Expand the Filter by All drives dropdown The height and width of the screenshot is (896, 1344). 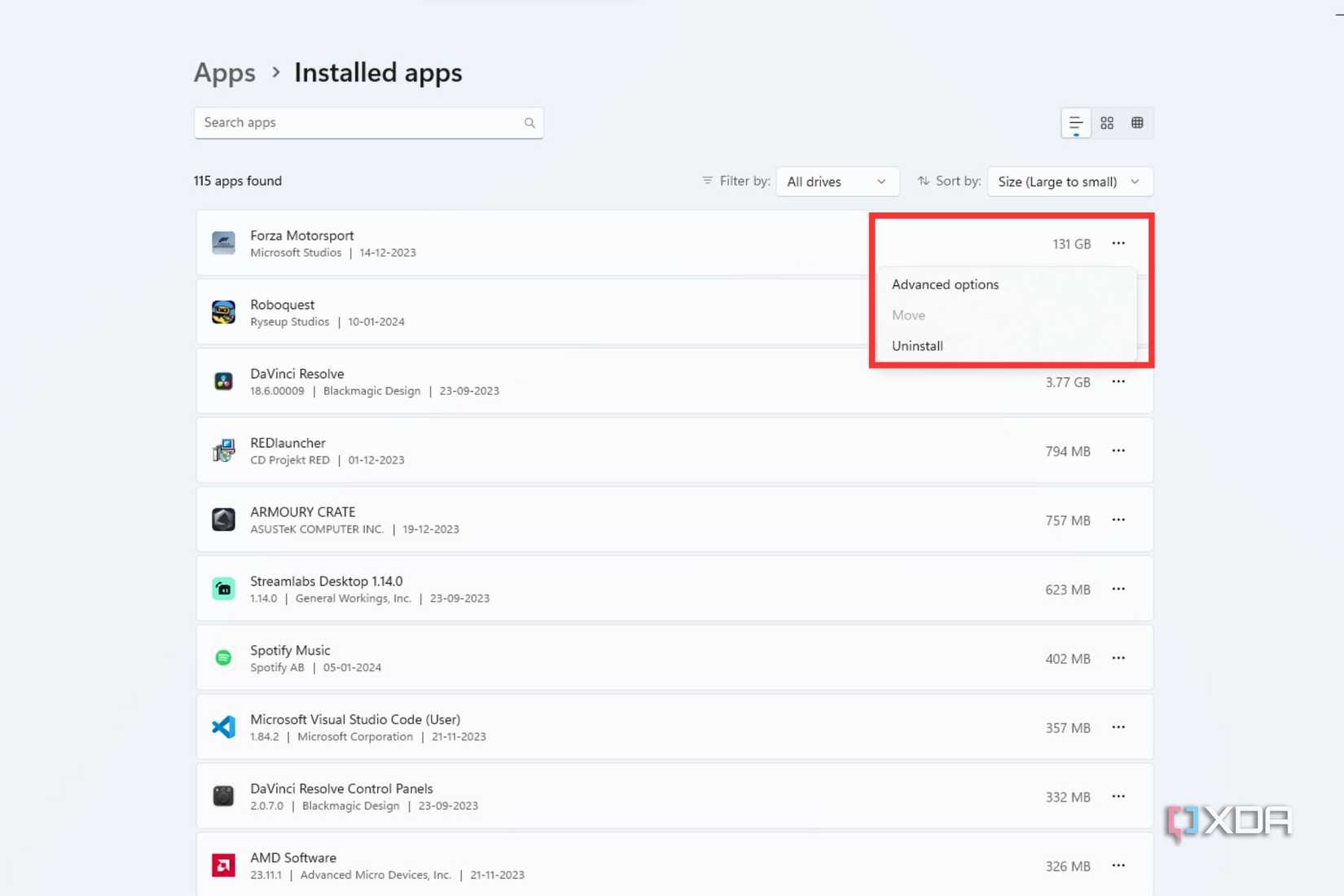pos(837,182)
